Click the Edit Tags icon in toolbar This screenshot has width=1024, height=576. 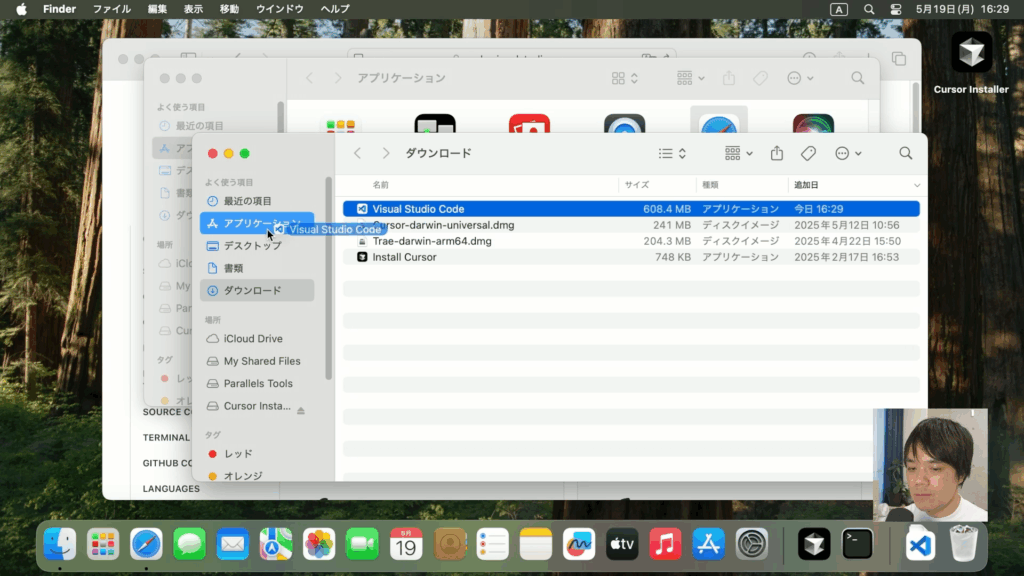point(808,153)
